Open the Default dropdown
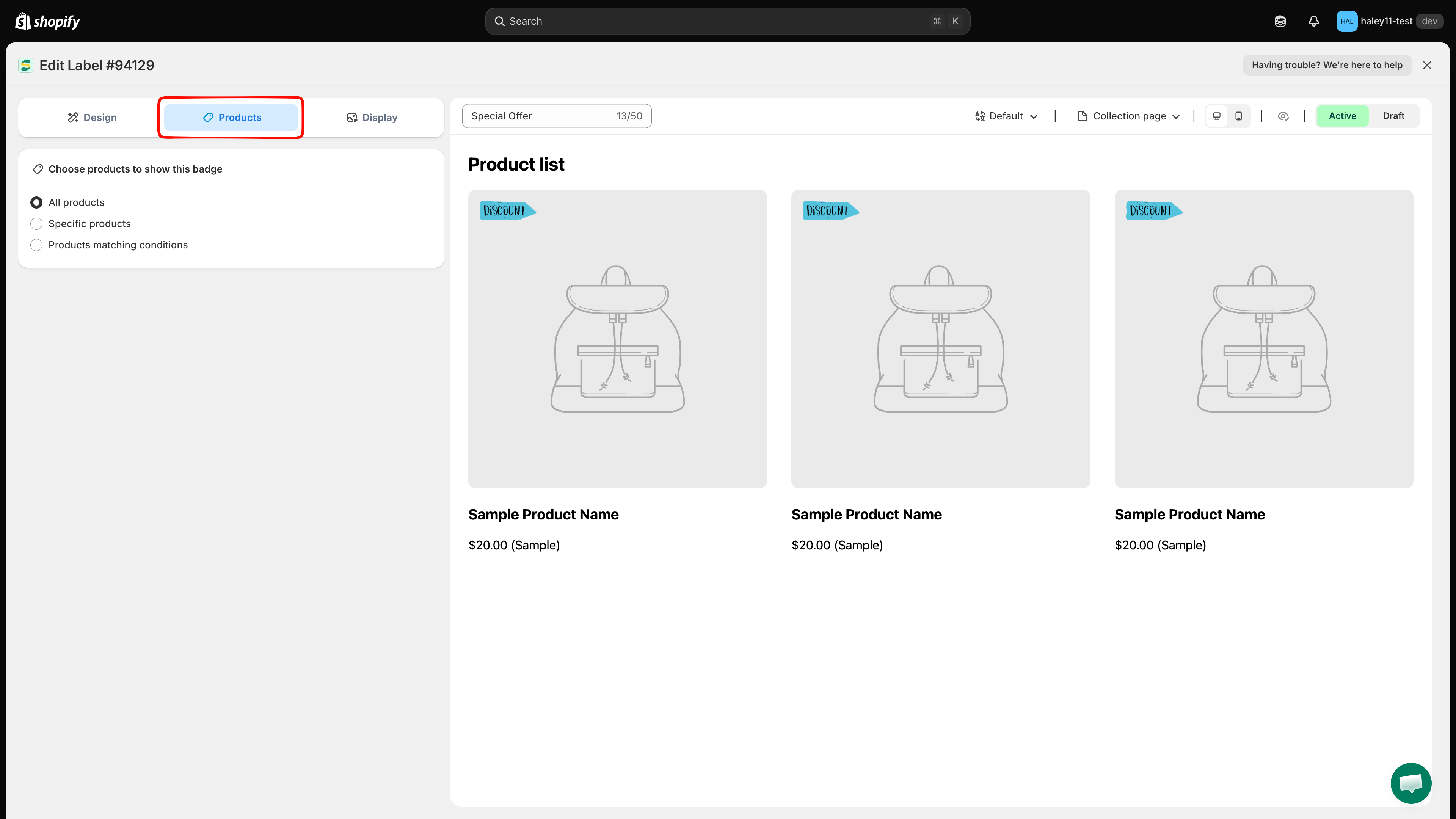The width and height of the screenshot is (1456, 819). tap(1006, 116)
